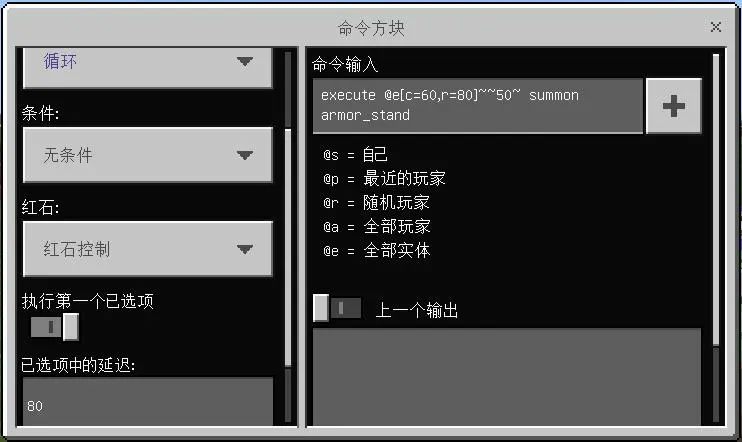Click the @p = 最近的玩家 selector hint
Screen dimensions: 742x442
[384, 179]
